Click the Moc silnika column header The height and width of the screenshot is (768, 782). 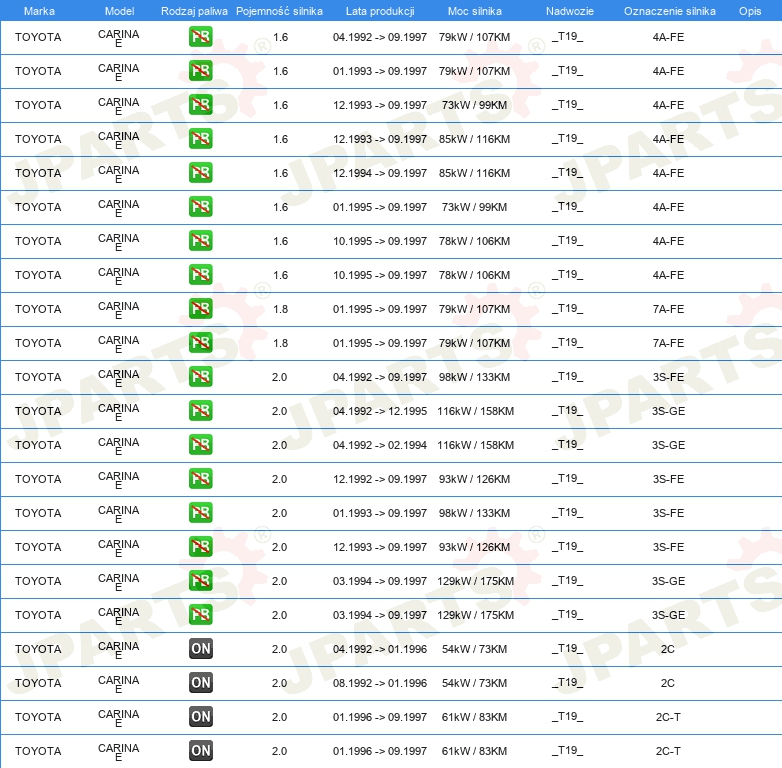click(474, 11)
